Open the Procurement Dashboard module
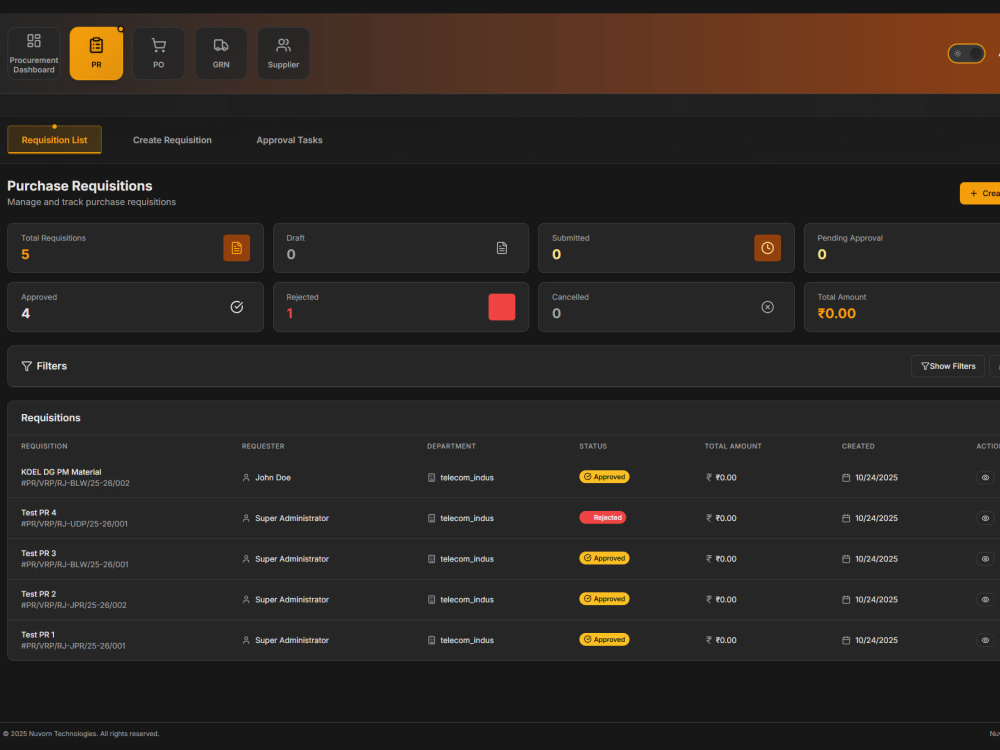Image resolution: width=1000 pixels, height=750 pixels. 34,54
